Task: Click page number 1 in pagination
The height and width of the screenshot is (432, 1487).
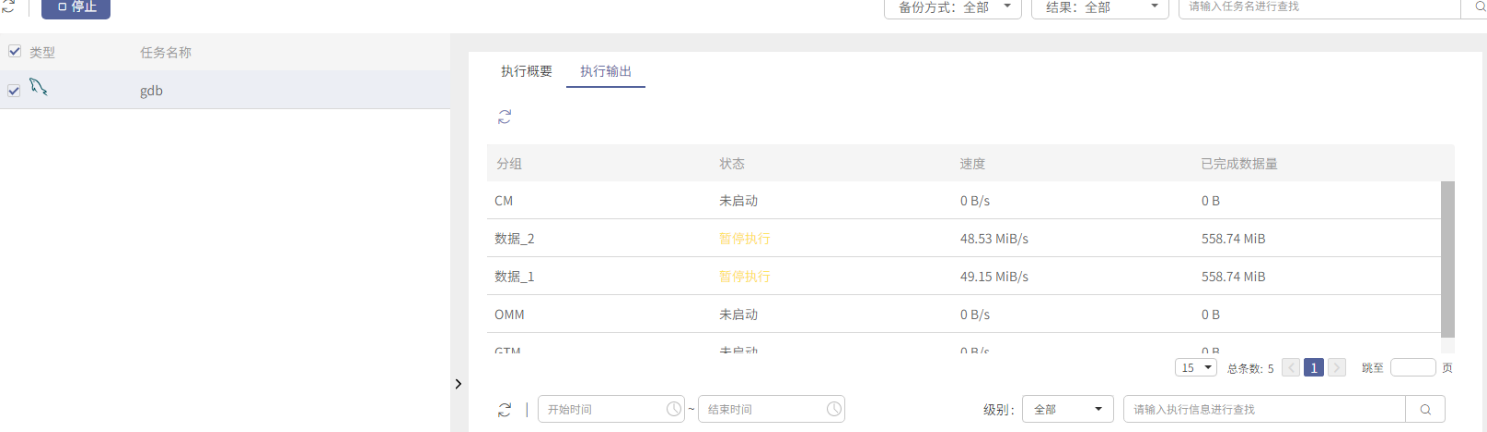Action: 1314,368
